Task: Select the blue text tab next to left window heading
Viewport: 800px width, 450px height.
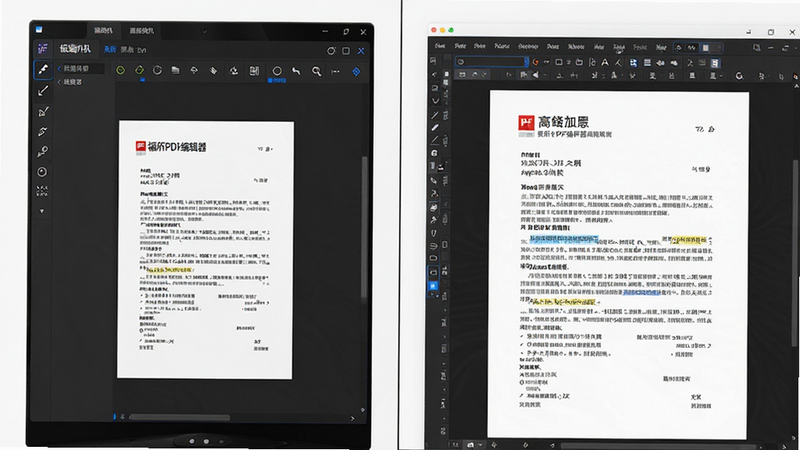Action: 110,49
